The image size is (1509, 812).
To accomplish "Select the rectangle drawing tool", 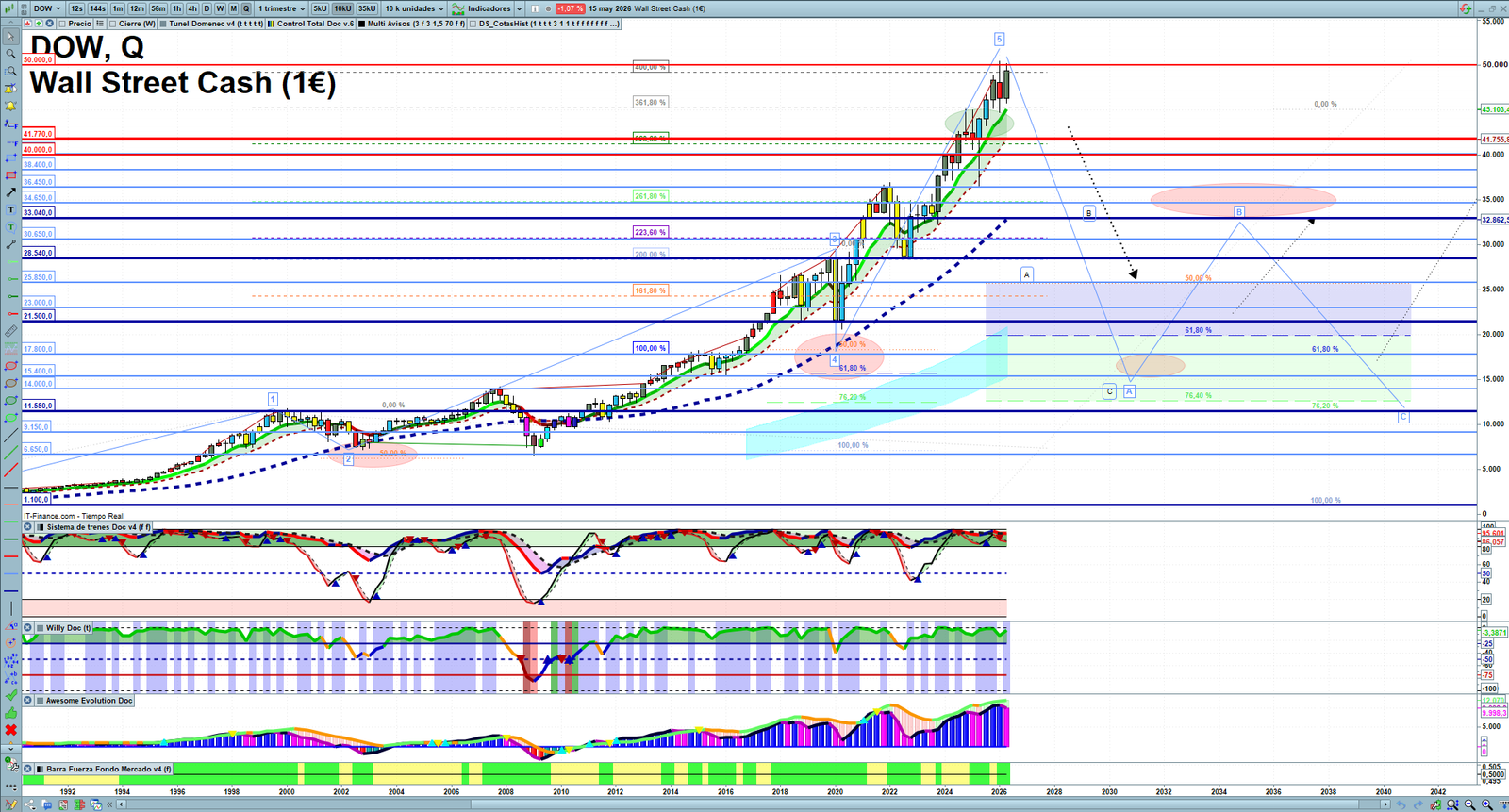I will (11, 175).
